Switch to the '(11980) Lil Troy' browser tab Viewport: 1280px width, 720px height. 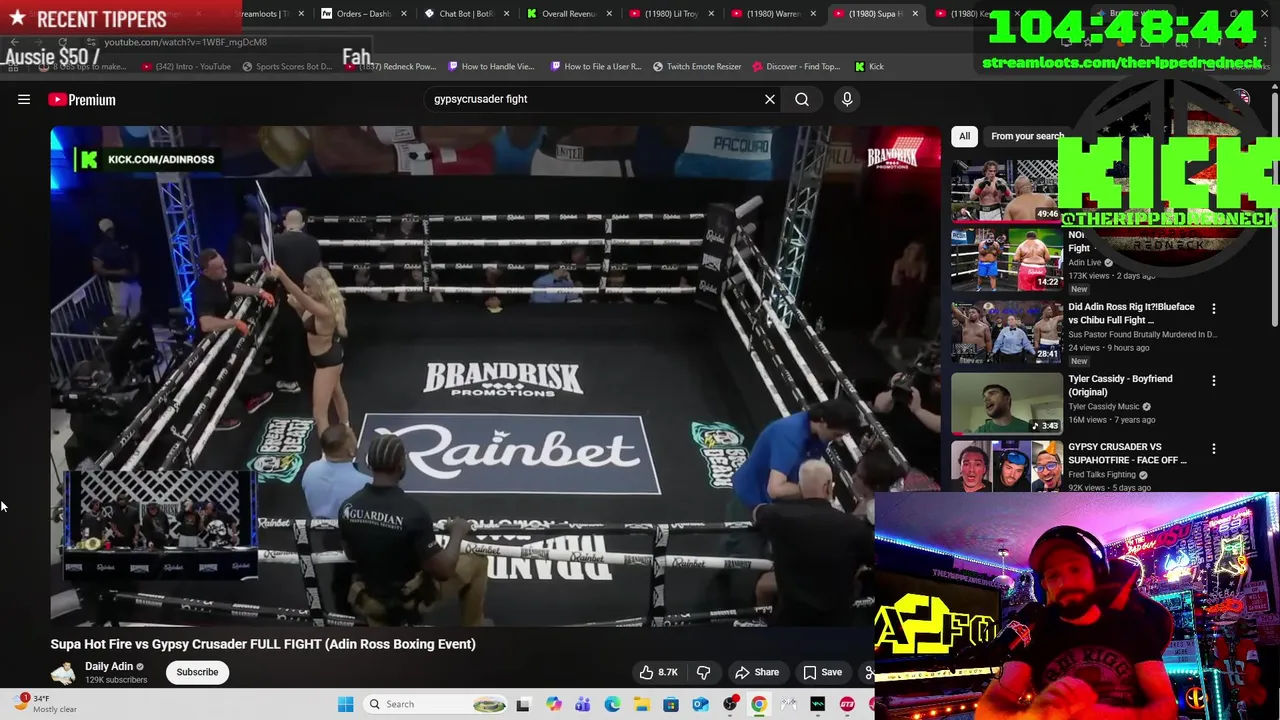click(671, 14)
